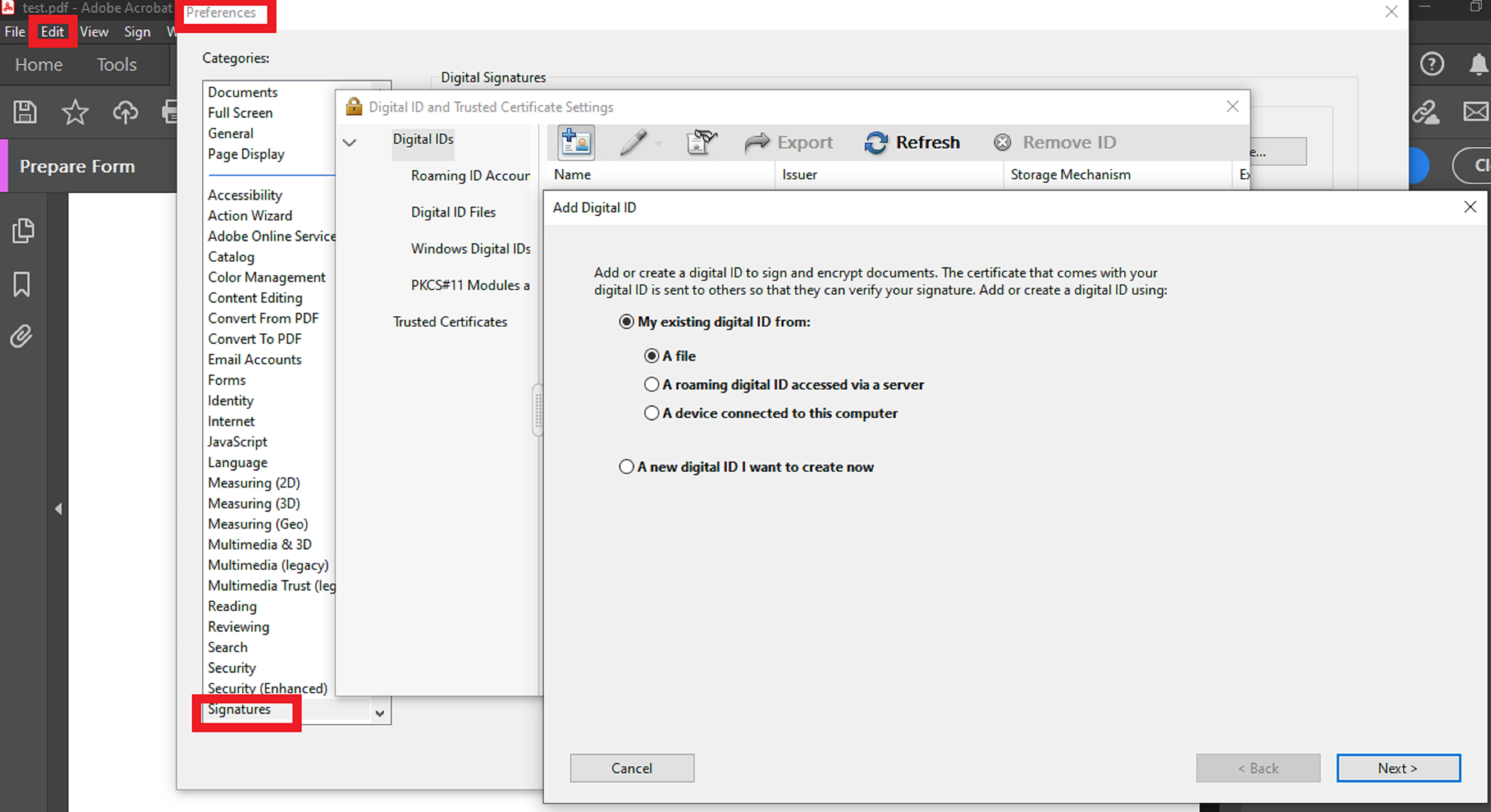Open the Edit menu
This screenshot has height=812, width=1491.
[52, 32]
